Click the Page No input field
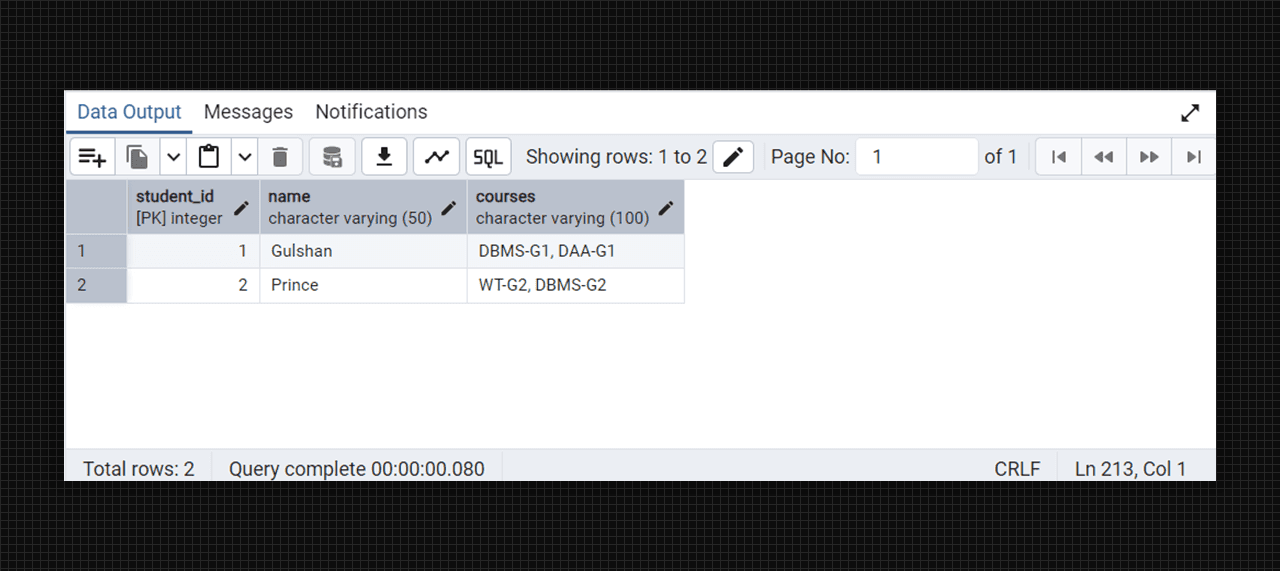The image size is (1280, 571). click(916, 157)
